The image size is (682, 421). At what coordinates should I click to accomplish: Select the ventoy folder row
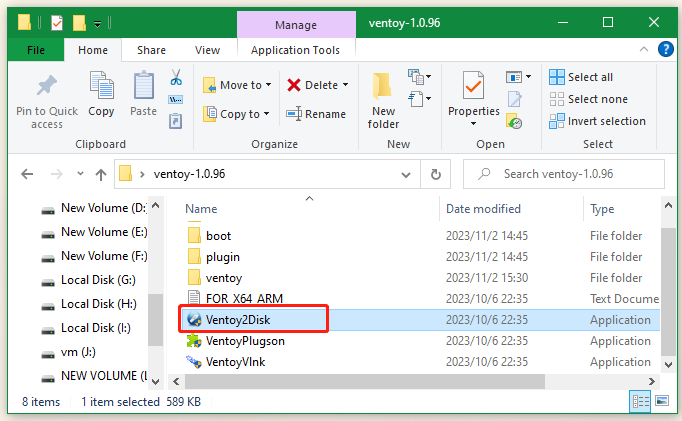(420, 277)
